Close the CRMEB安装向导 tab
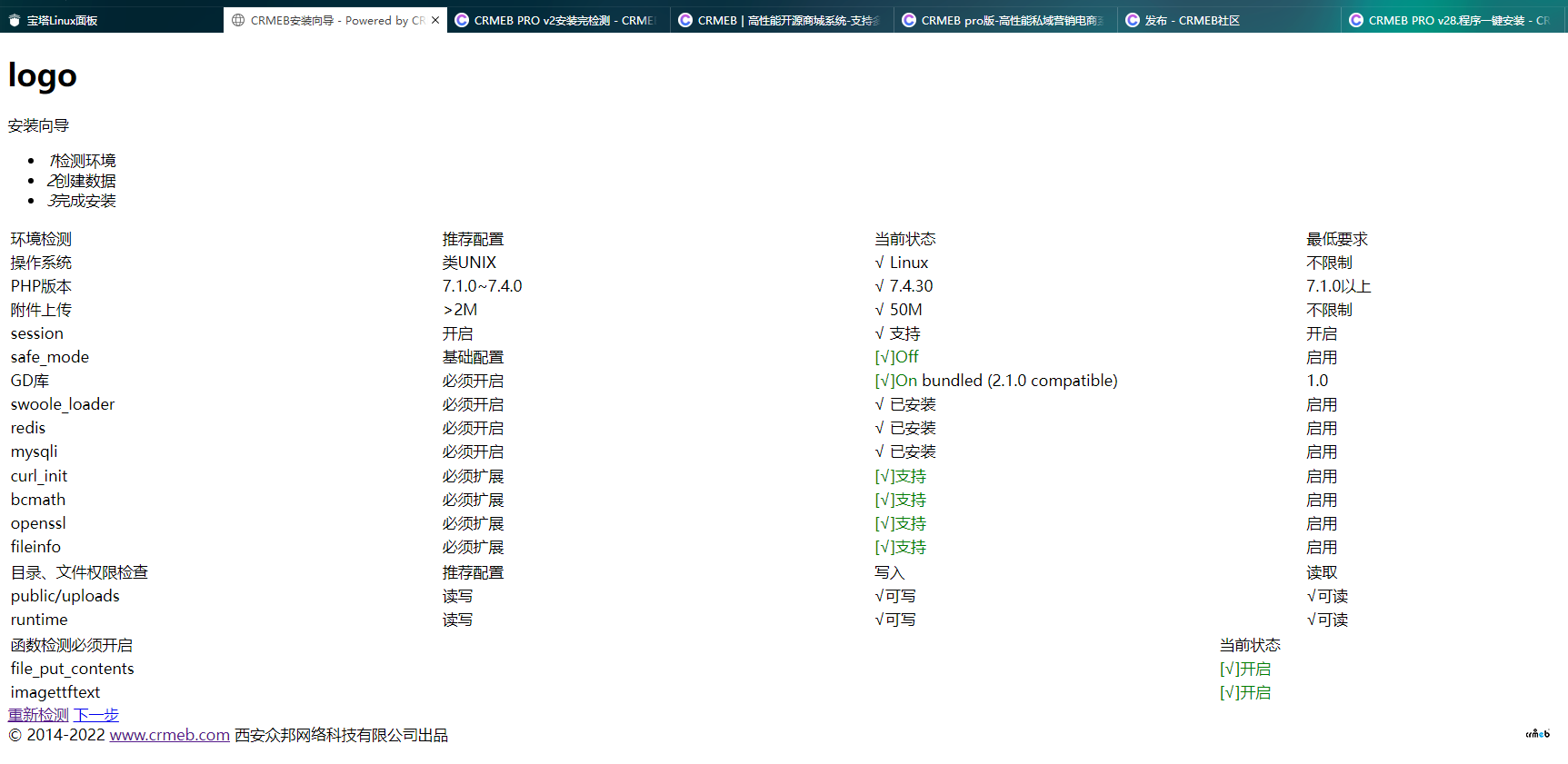This screenshot has height=764, width=1568. [435, 20]
